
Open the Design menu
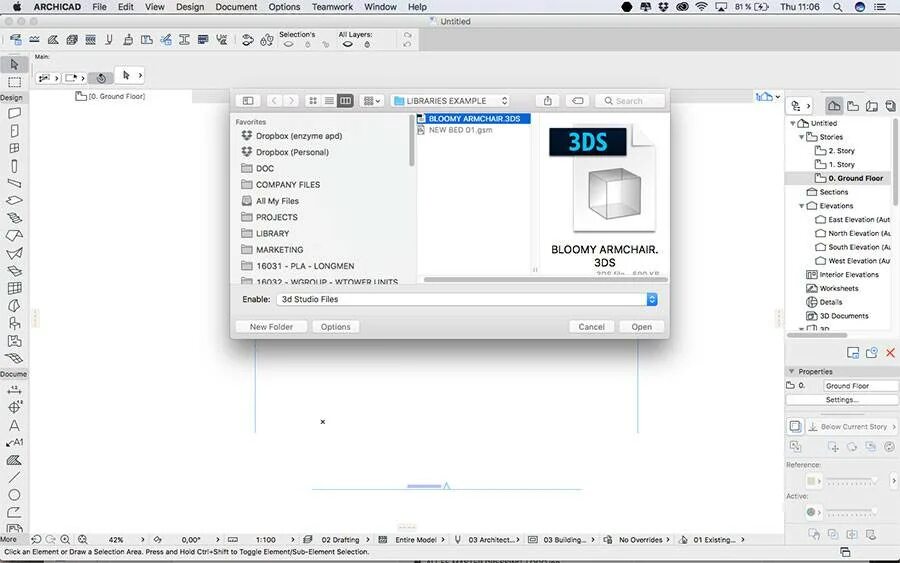pyautogui.click(x=190, y=7)
